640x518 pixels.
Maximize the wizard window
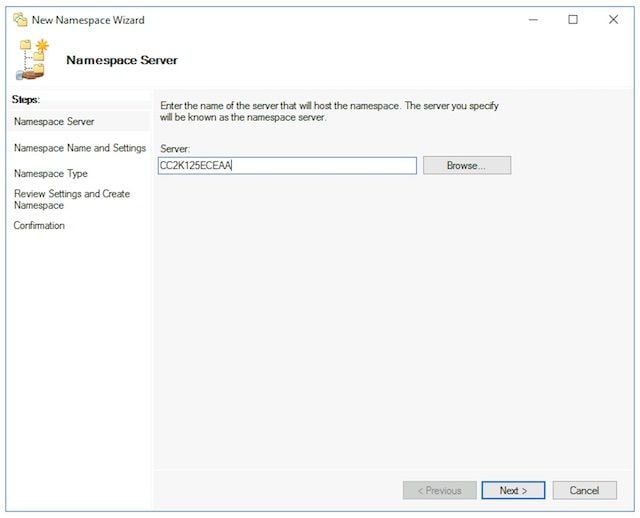(x=573, y=20)
